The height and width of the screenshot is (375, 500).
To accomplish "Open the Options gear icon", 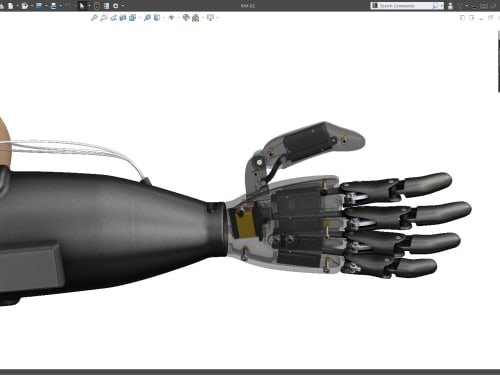I will pos(116,6).
